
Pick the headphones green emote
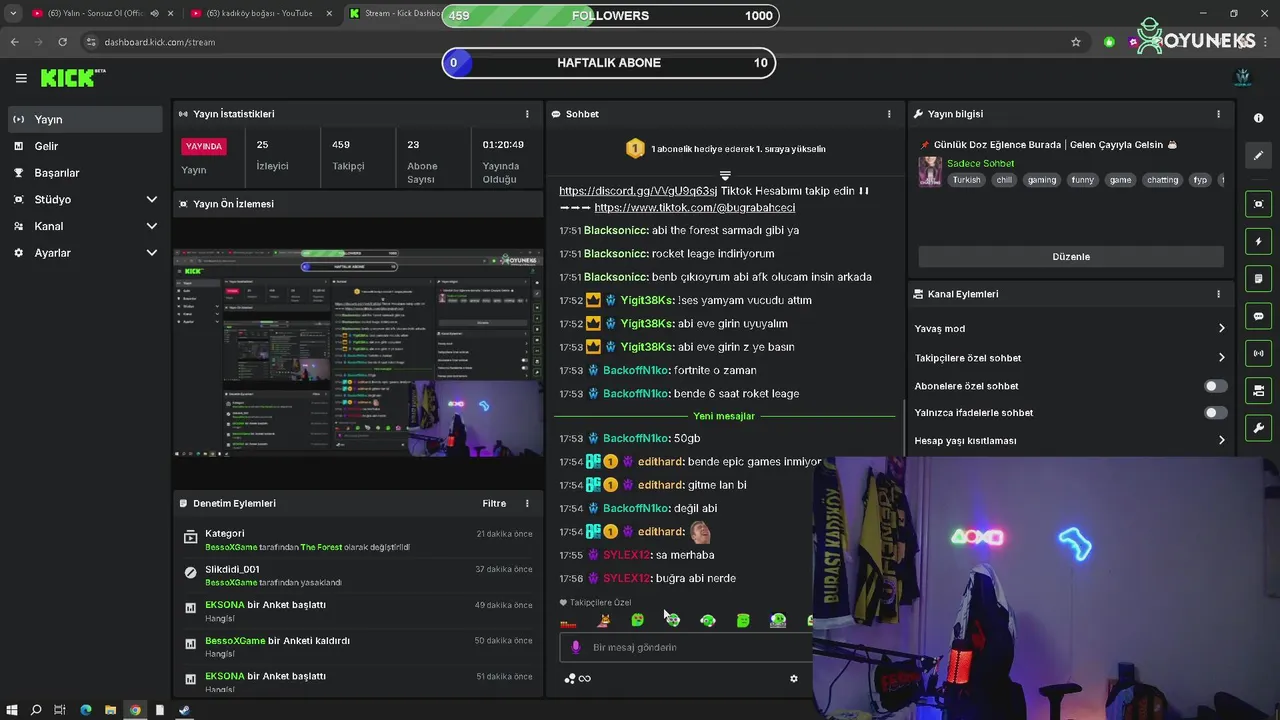point(707,620)
